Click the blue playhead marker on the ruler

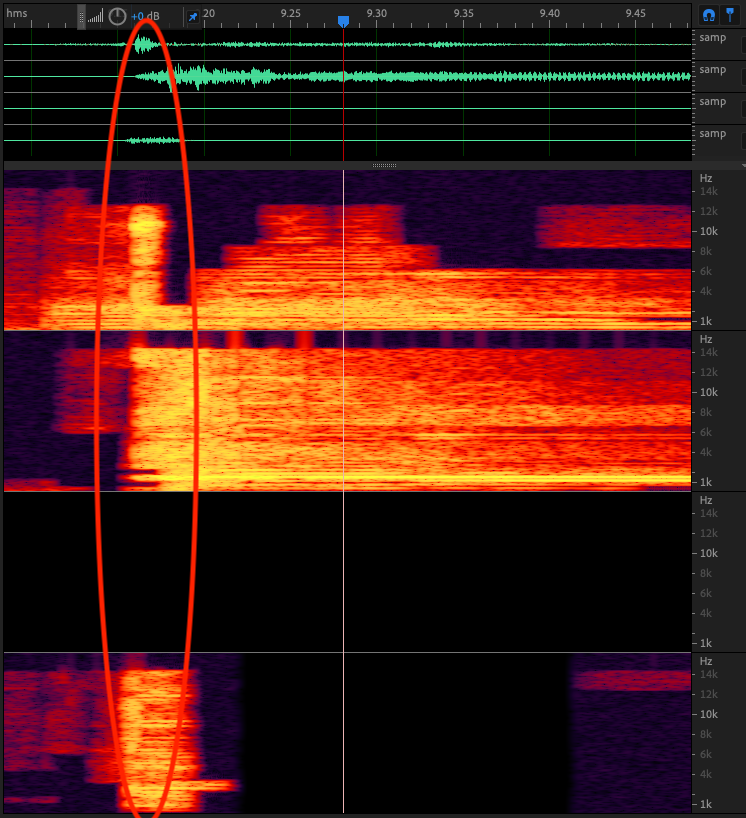tap(343, 21)
